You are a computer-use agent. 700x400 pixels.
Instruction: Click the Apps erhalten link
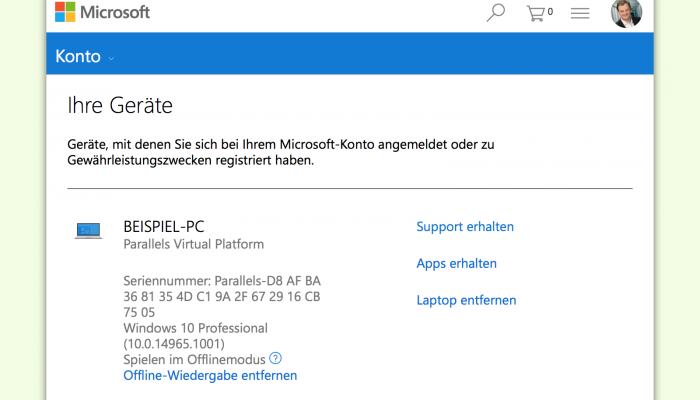click(x=456, y=263)
